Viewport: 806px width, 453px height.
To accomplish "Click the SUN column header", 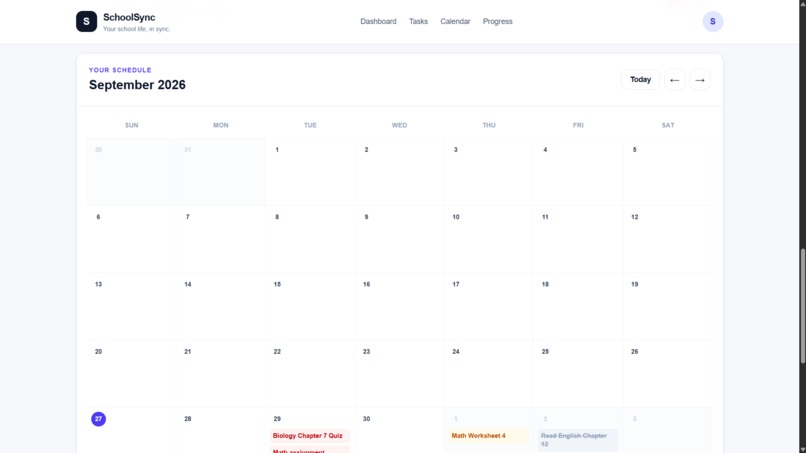I will point(132,125).
